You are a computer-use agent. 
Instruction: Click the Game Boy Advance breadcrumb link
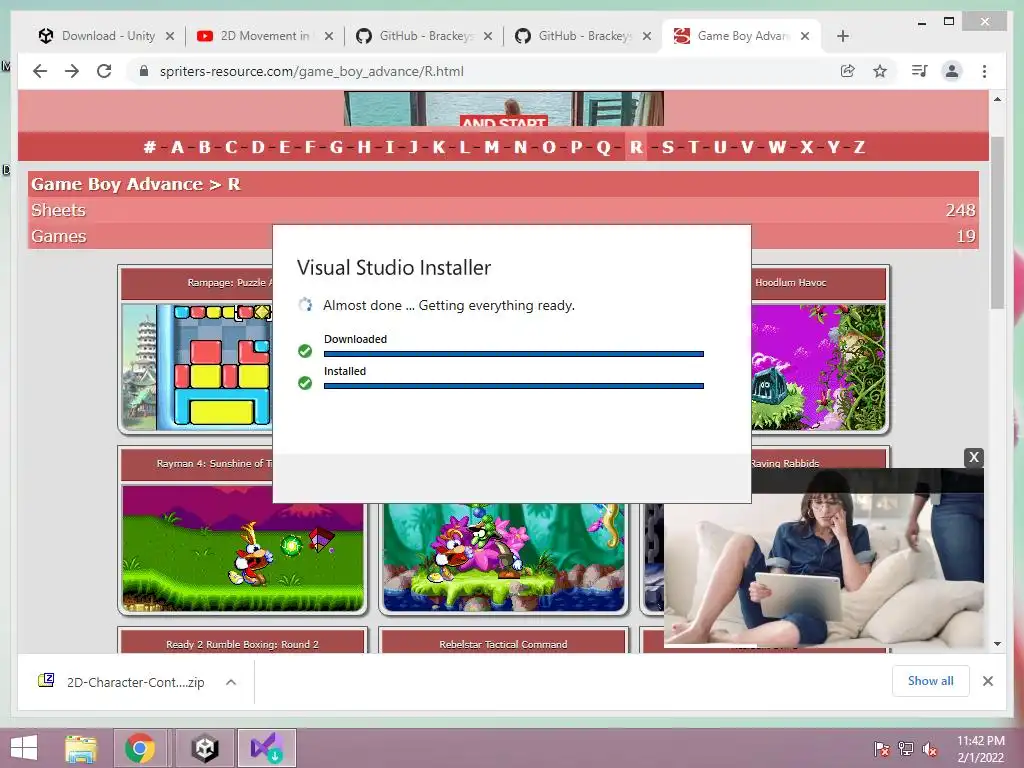pyautogui.click(x=117, y=184)
